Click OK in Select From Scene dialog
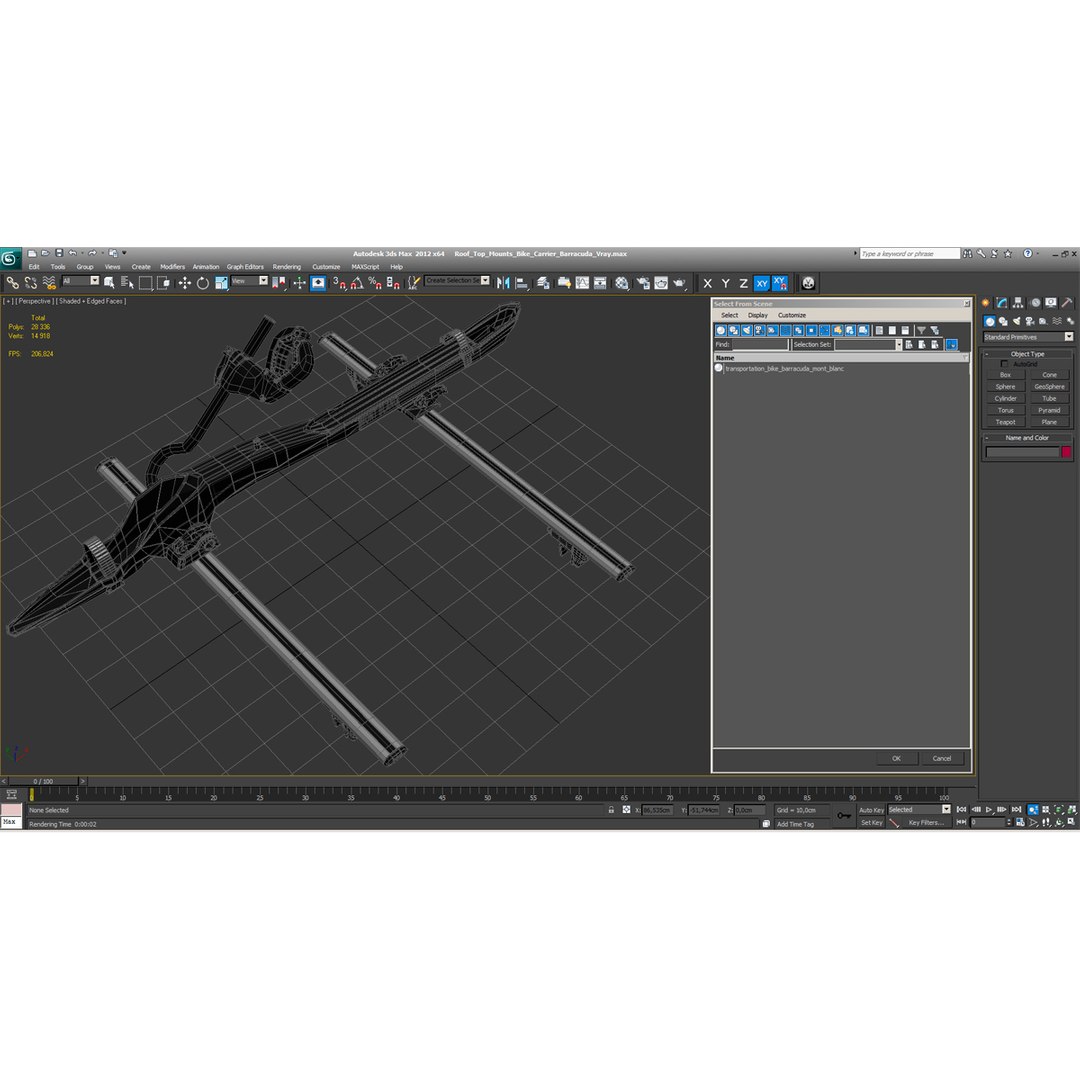 click(896, 758)
